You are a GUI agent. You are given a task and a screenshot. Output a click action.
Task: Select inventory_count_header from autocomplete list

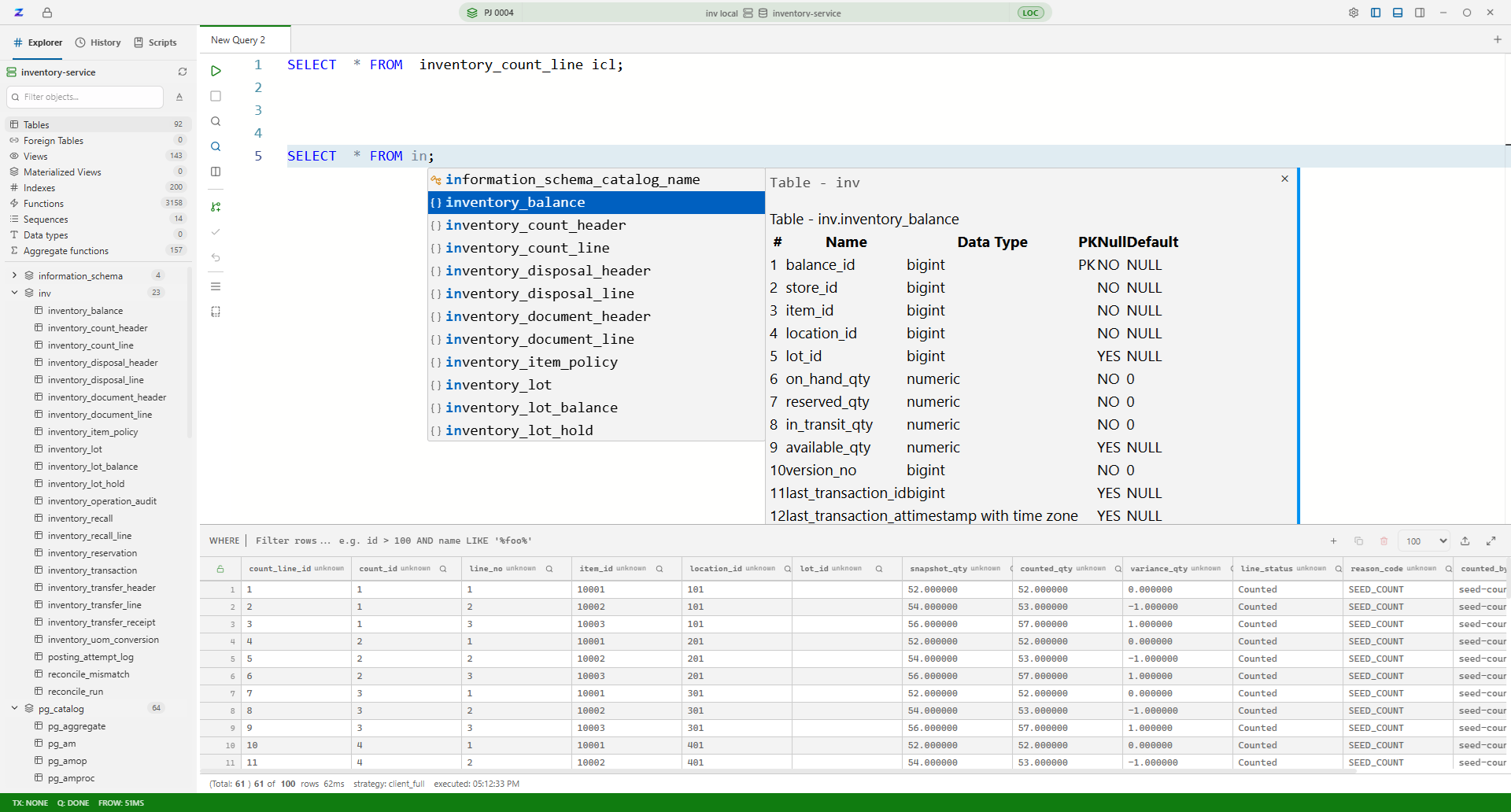click(535, 225)
